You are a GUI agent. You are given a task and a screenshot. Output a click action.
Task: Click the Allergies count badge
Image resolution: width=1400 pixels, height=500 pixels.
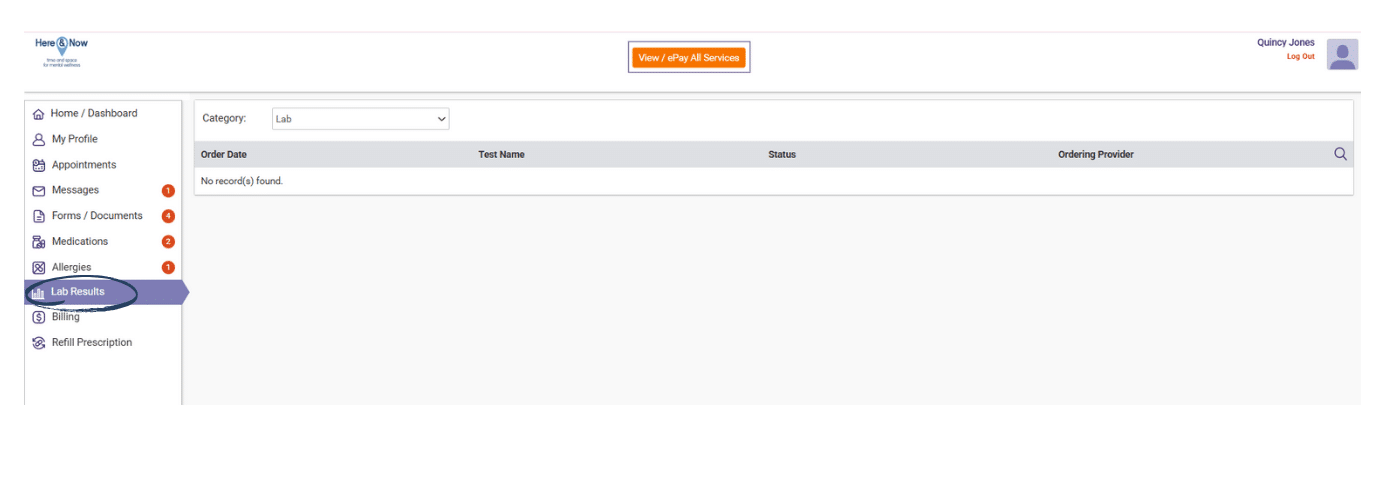point(168,267)
